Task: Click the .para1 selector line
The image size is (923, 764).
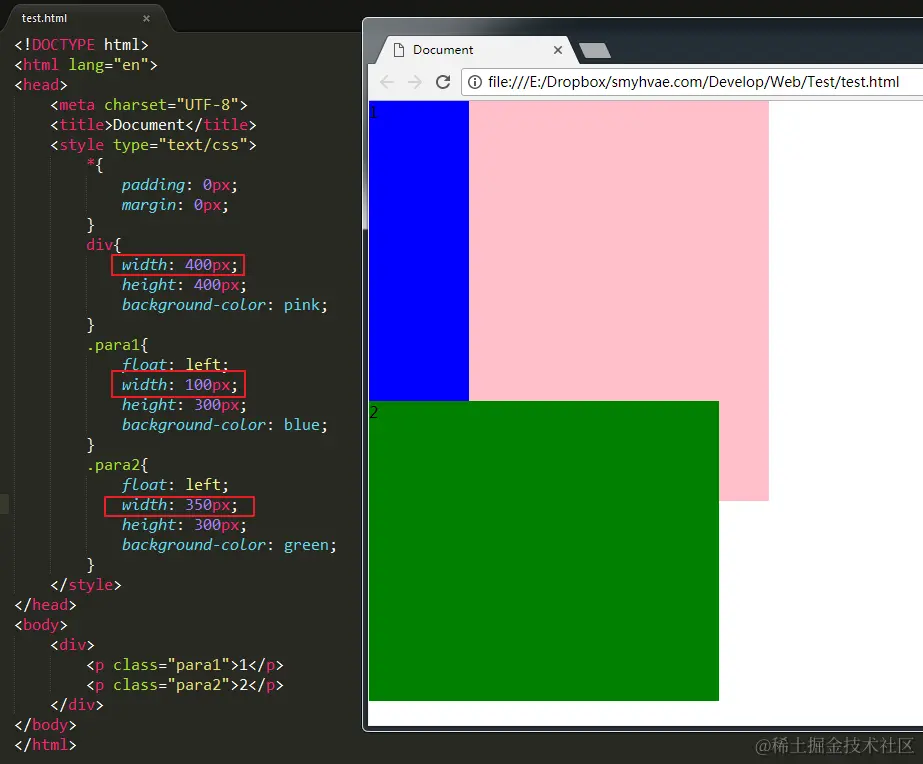Action: click(x=117, y=345)
